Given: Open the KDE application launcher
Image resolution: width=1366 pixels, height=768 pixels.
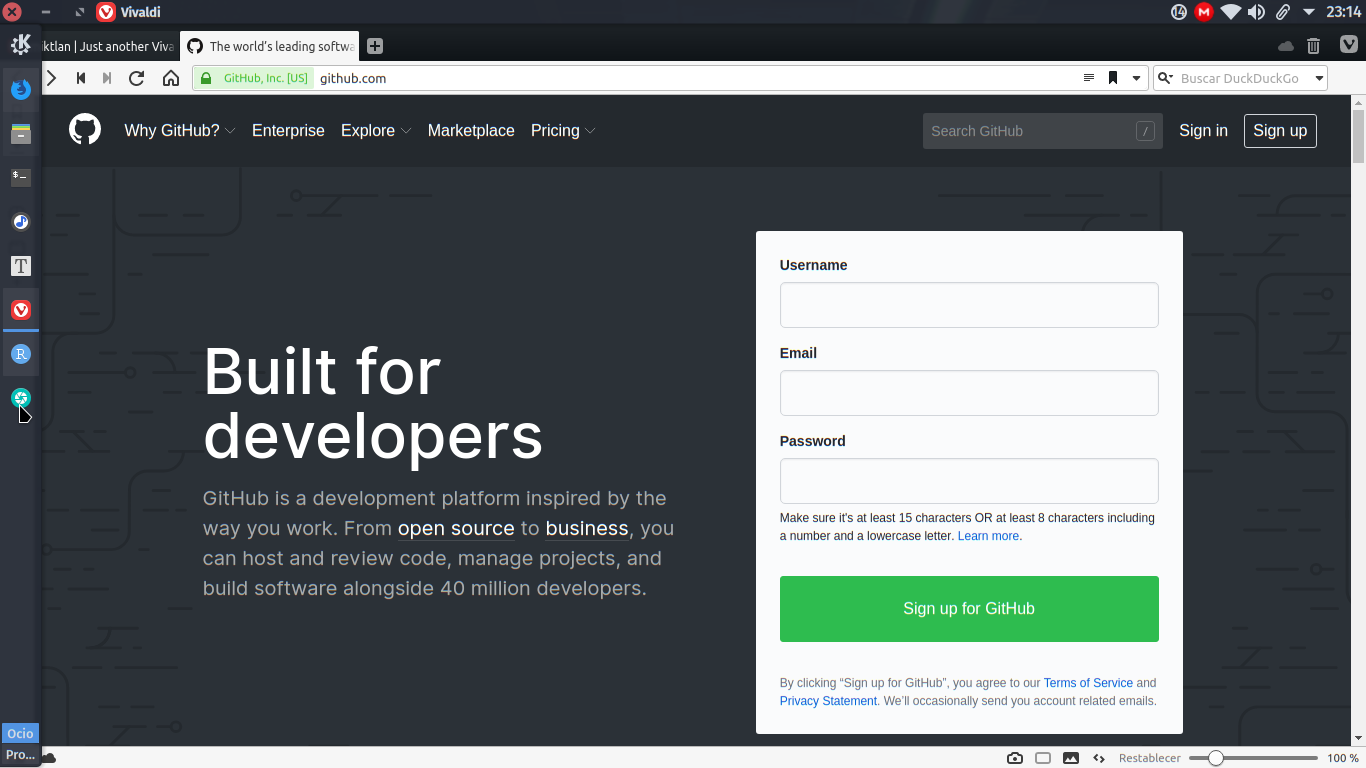Looking at the screenshot, I should (21, 45).
